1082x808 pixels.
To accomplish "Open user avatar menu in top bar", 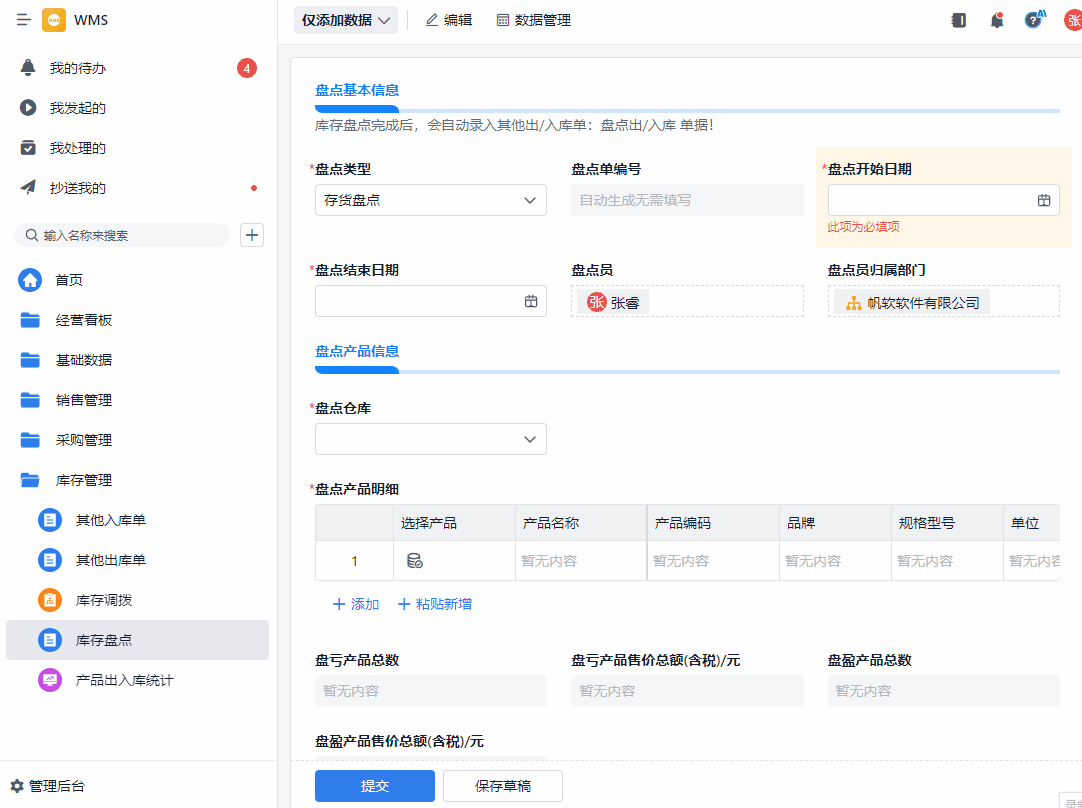I will (1072, 20).
